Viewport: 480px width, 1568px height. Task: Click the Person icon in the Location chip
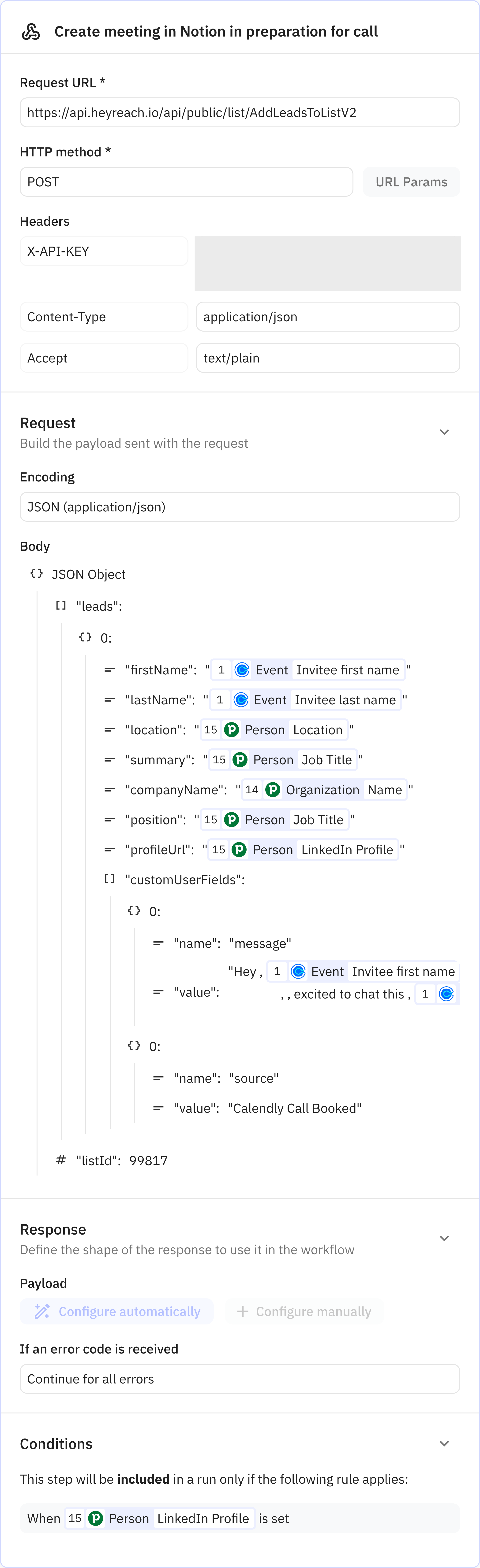pos(231,730)
